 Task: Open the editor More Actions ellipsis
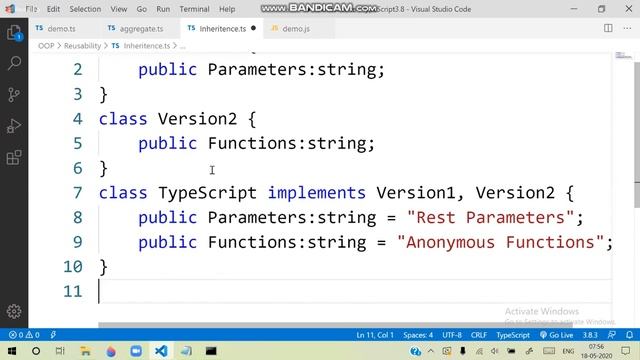point(627,28)
